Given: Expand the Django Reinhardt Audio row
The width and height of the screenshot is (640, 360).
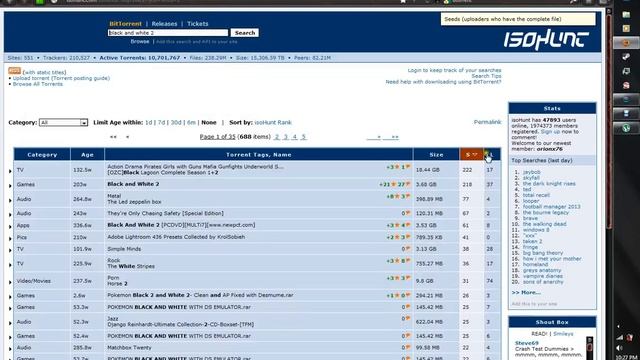Looking at the screenshot, I should 10,323.
